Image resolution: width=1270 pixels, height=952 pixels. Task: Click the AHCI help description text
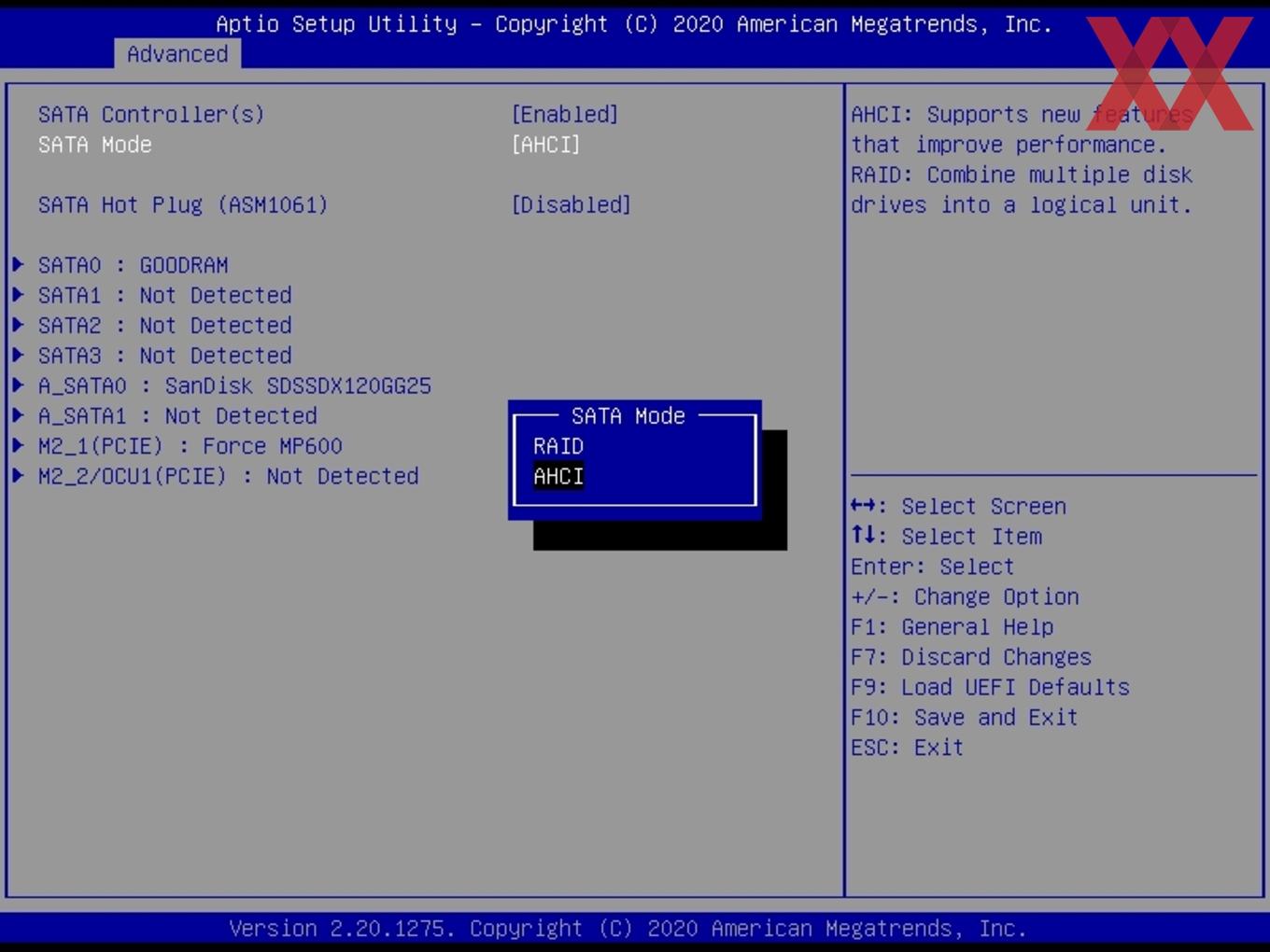point(1023,129)
